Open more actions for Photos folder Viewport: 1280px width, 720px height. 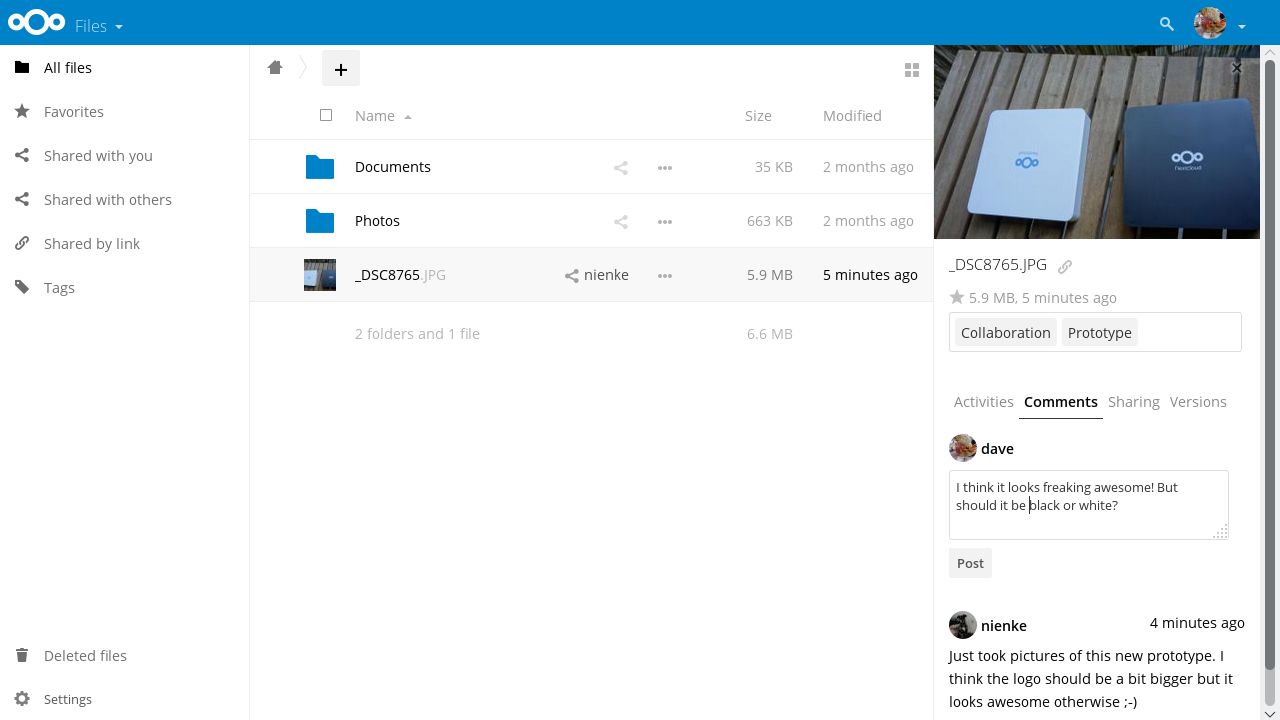coord(664,222)
